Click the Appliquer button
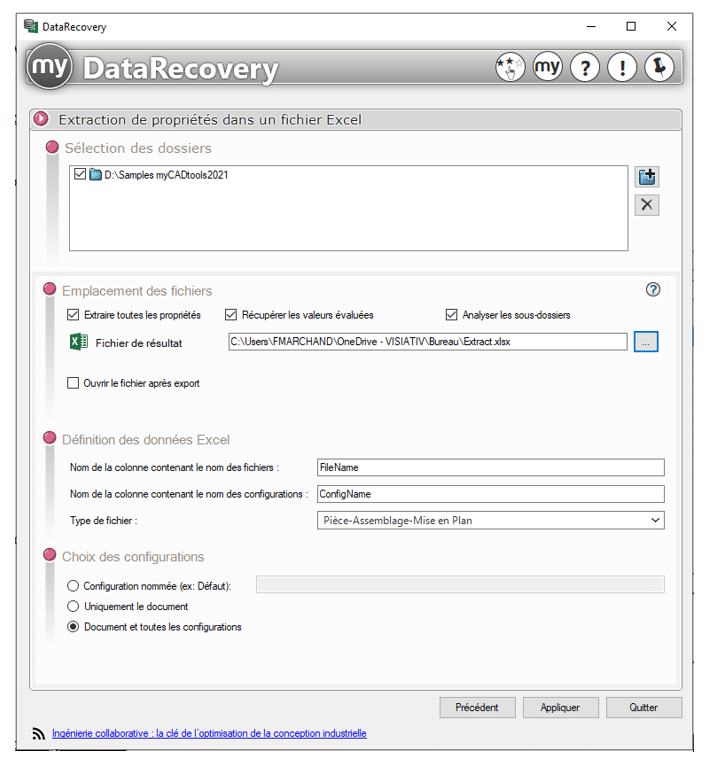The width and height of the screenshot is (707, 766). tap(560, 707)
